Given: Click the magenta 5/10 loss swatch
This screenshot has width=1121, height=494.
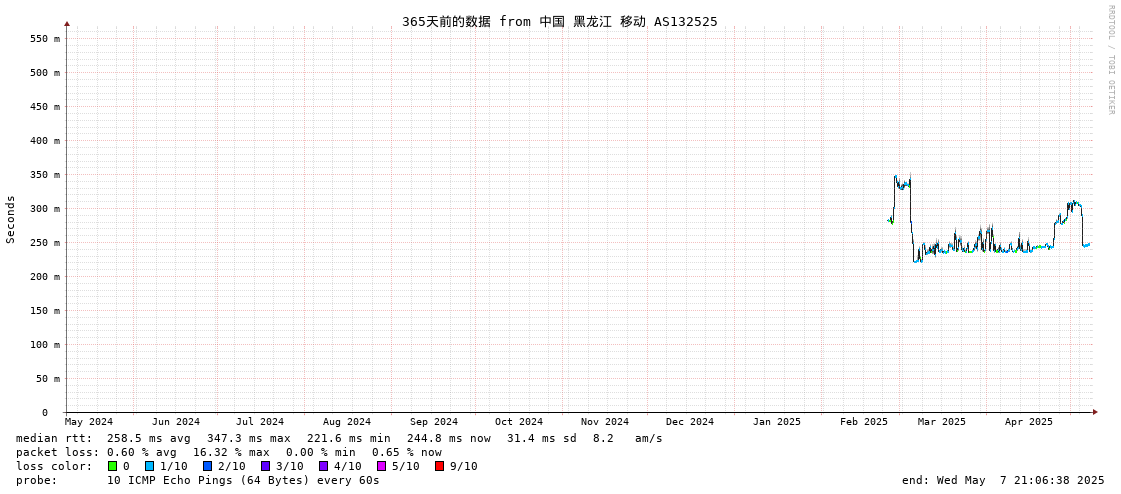Looking at the screenshot, I should 381,466.
